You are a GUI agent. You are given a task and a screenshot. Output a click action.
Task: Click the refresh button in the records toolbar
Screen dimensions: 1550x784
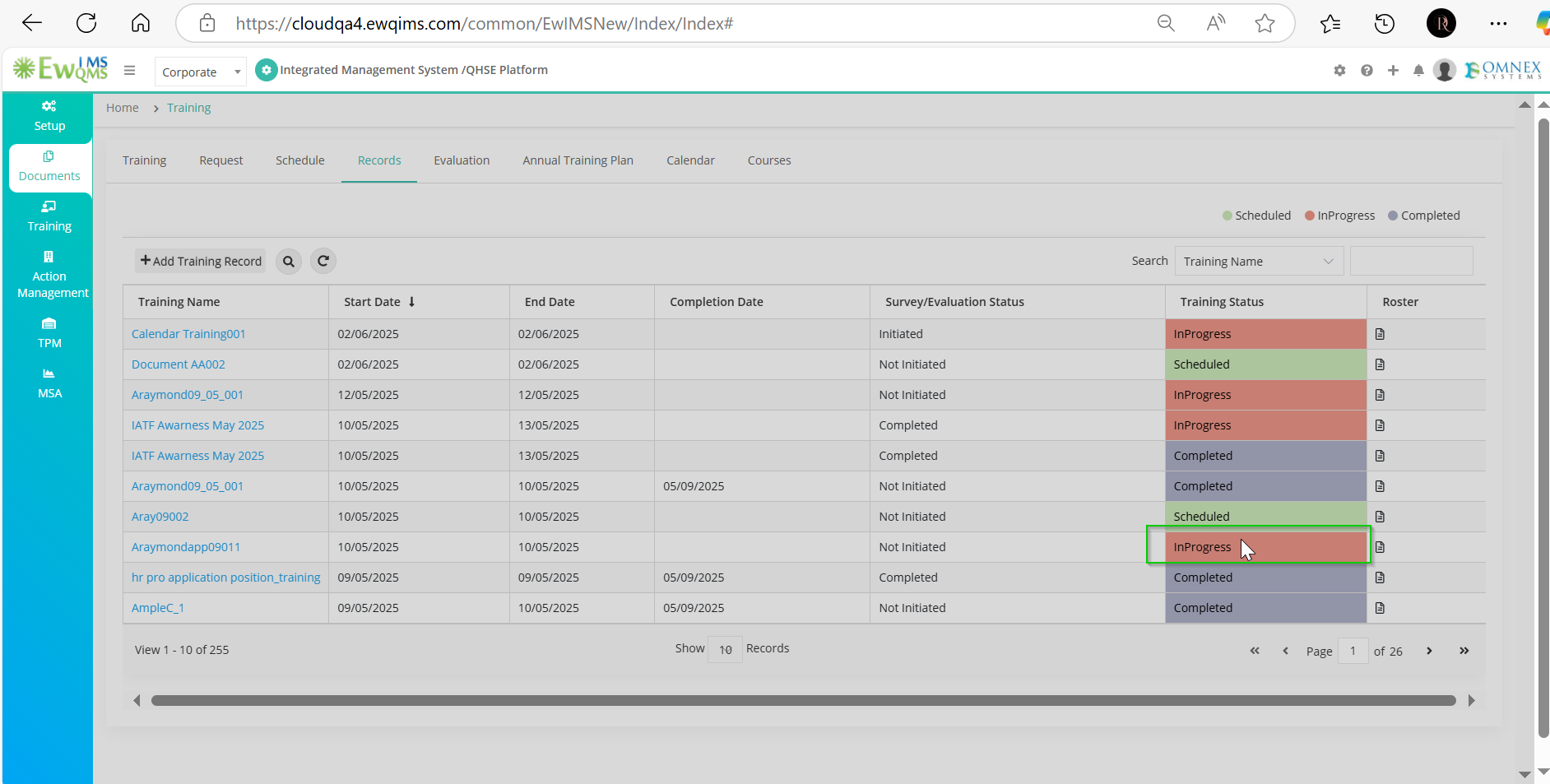pos(323,261)
